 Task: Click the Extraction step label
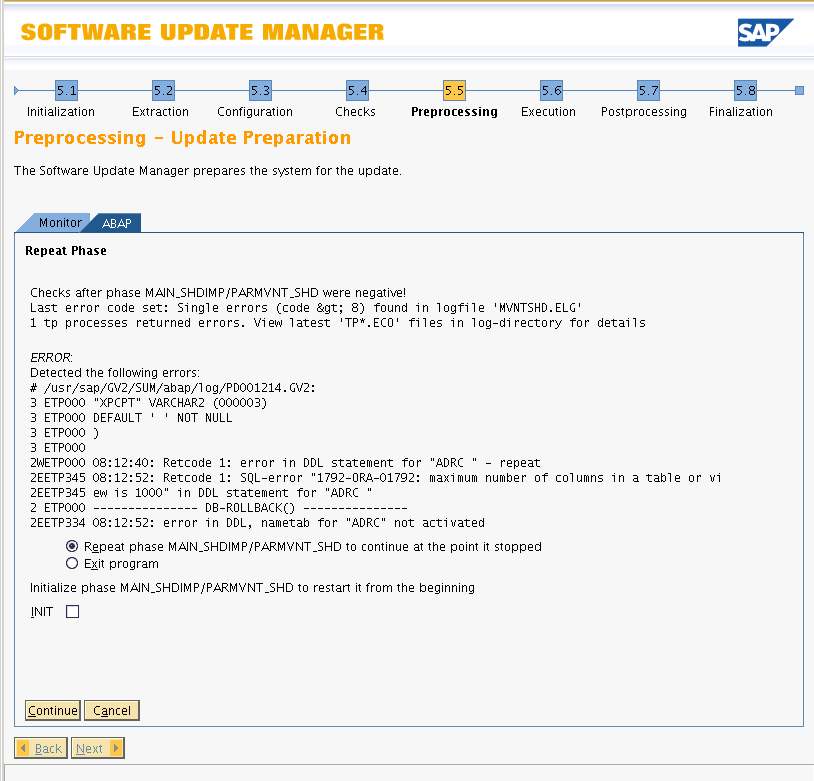point(160,112)
